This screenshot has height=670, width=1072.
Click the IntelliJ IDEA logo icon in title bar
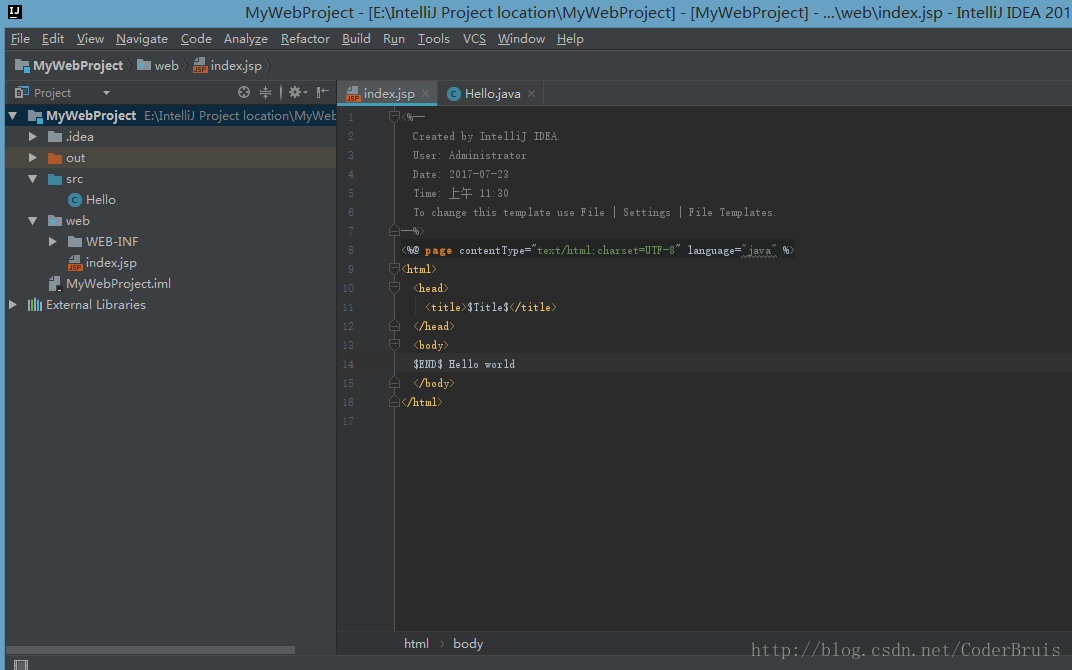(x=14, y=12)
